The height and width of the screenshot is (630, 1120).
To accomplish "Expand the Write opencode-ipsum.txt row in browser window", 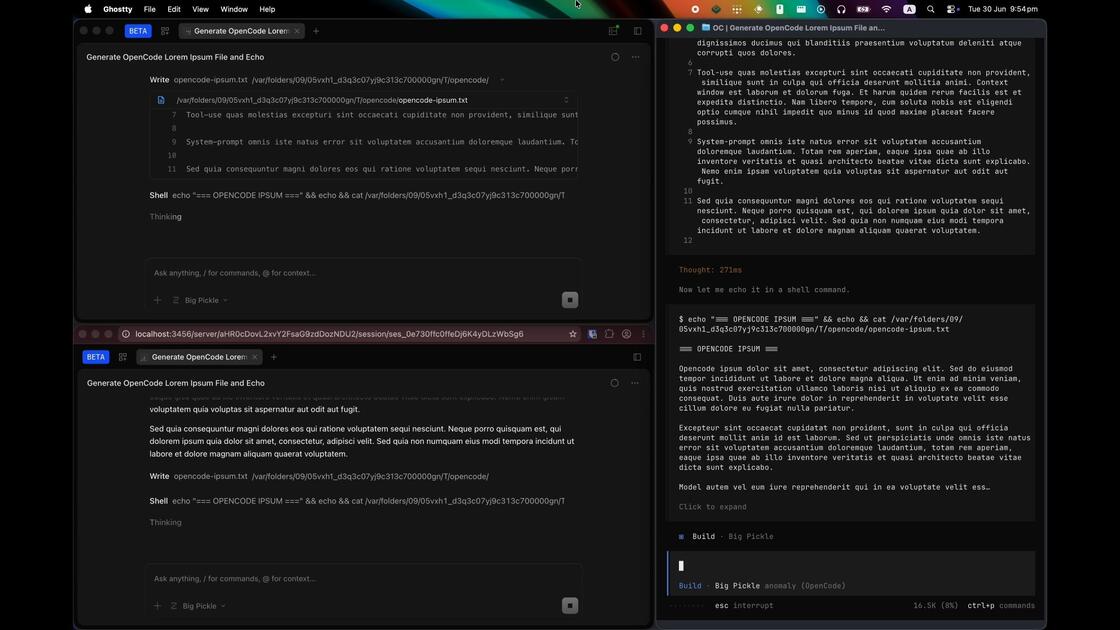I will pyautogui.click(x=319, y=476).
